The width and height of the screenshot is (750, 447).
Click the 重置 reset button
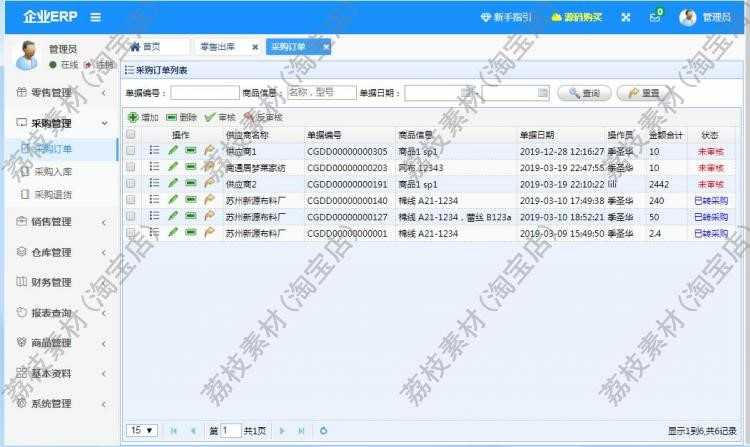[643, 93]
